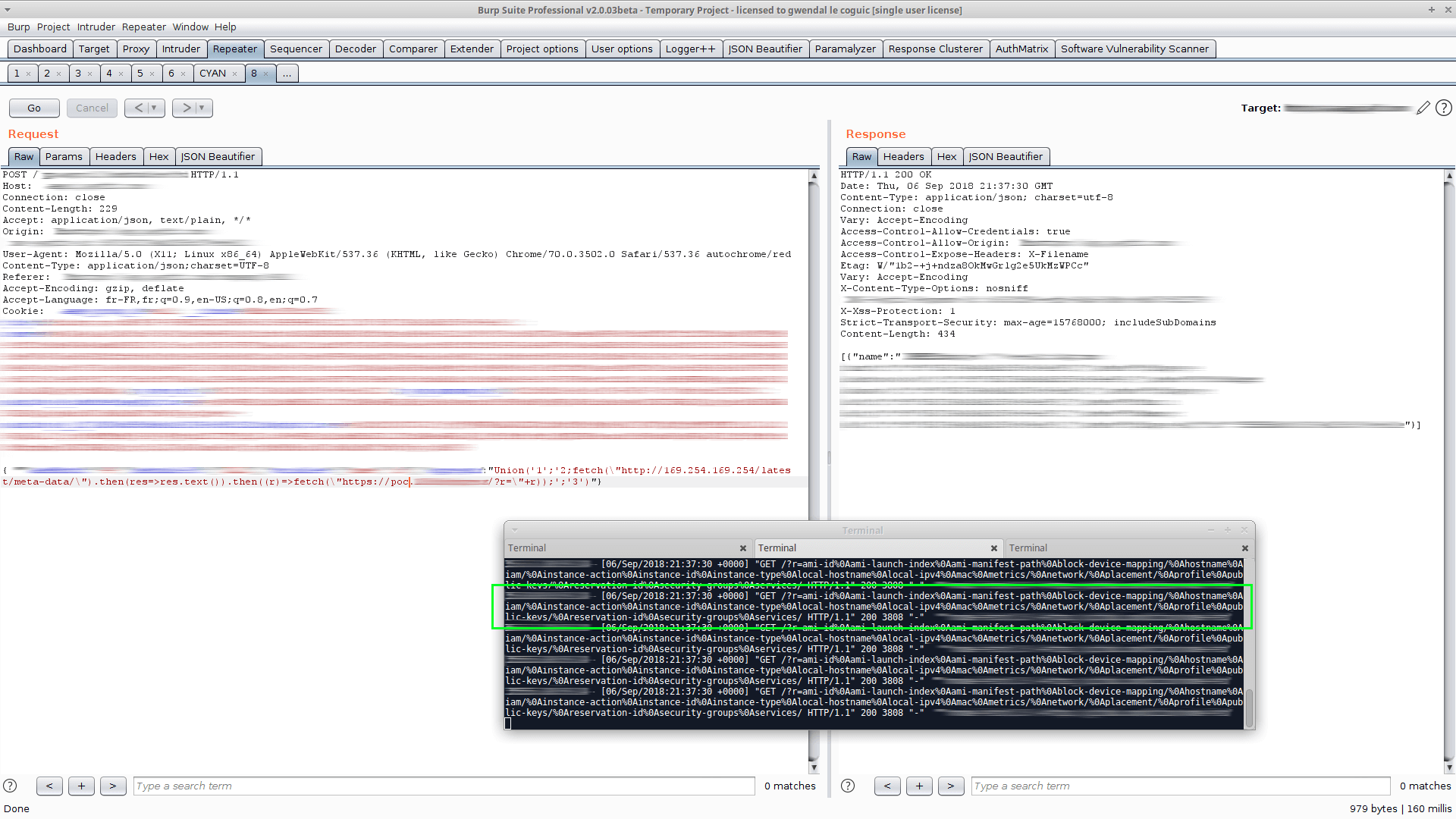Open terminal window menu arrow in title bar

515,530
